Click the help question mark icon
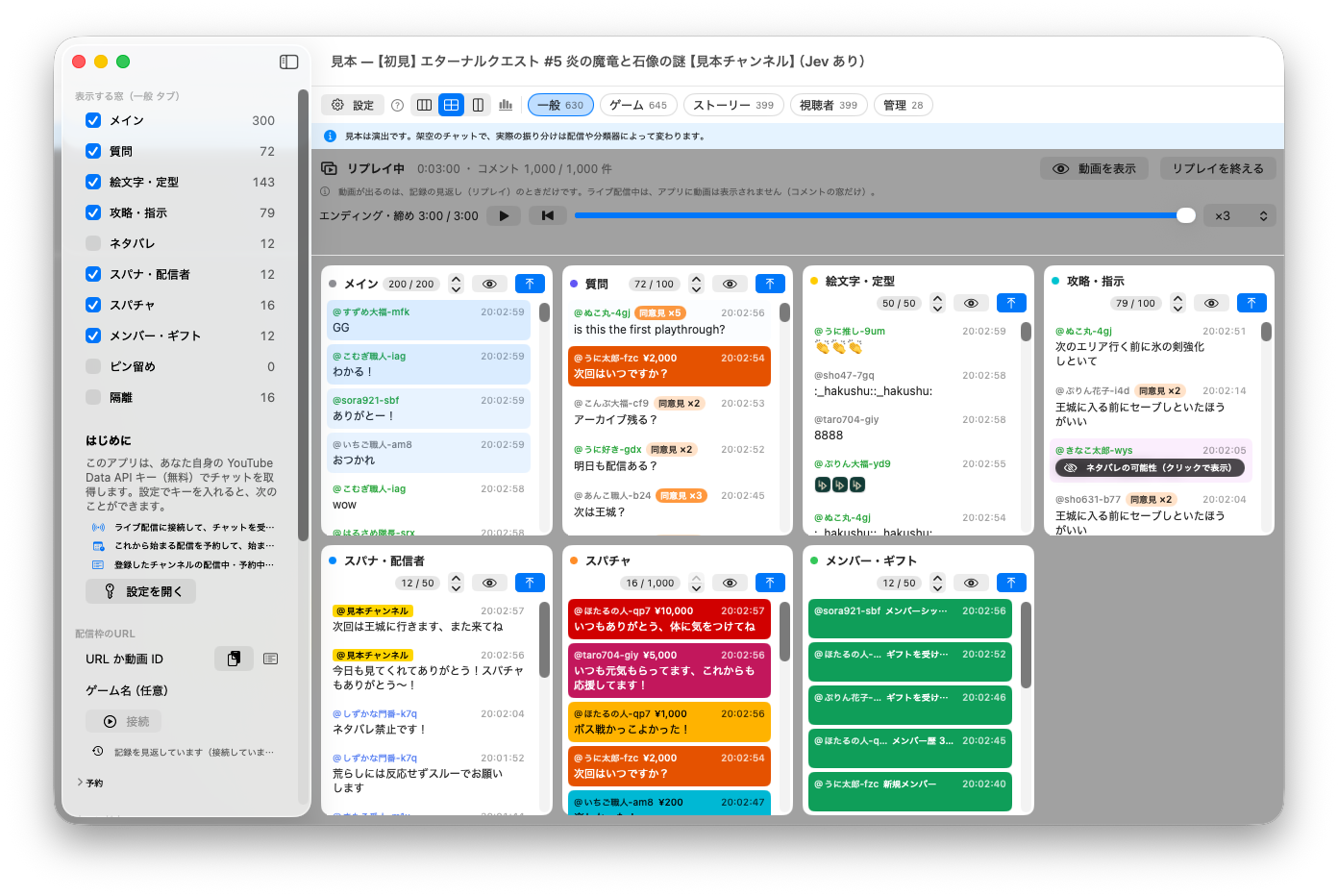 click(x=397, y=106)
